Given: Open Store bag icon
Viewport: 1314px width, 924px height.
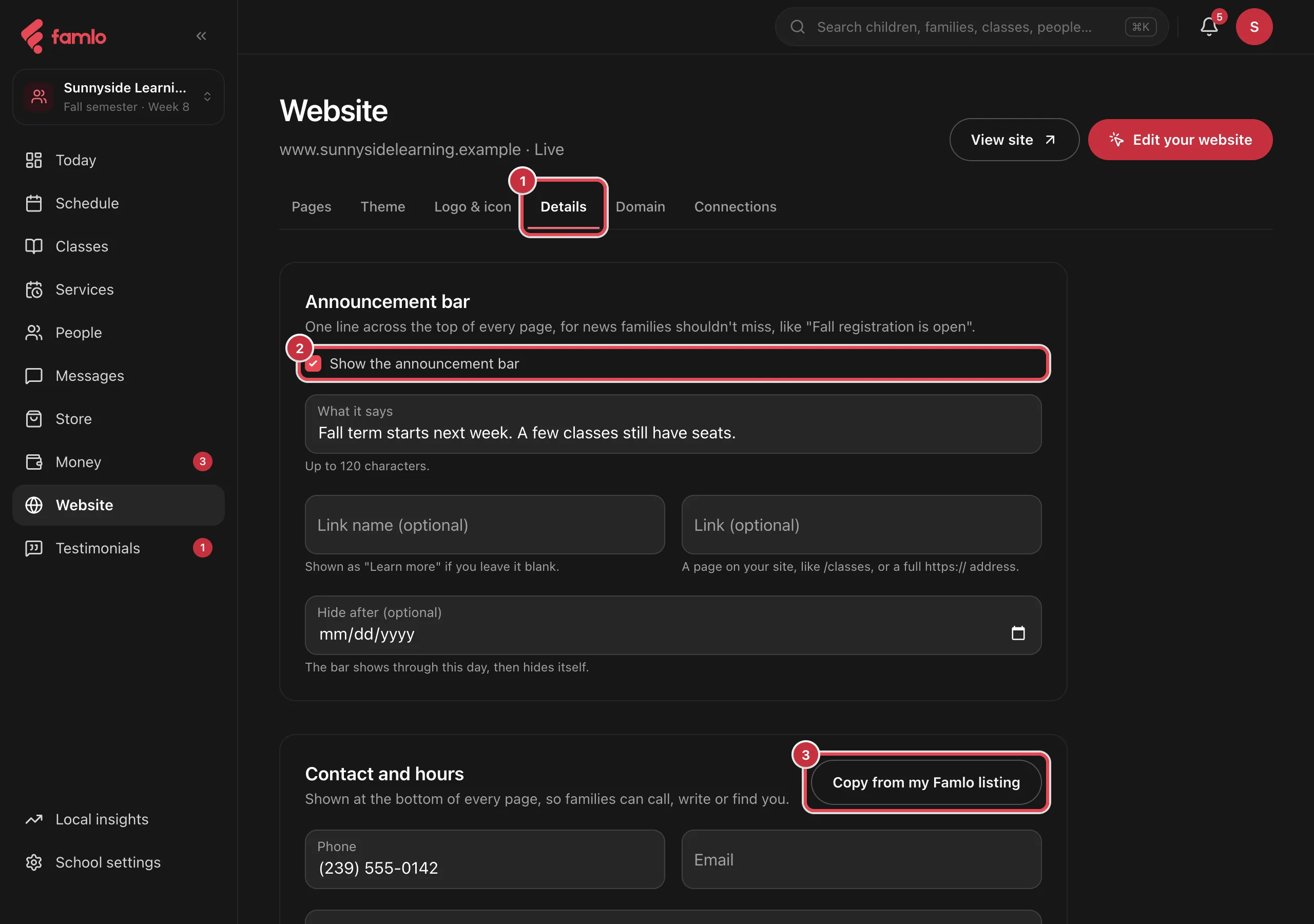Looking at the screenshot, I should click(34, 419).
